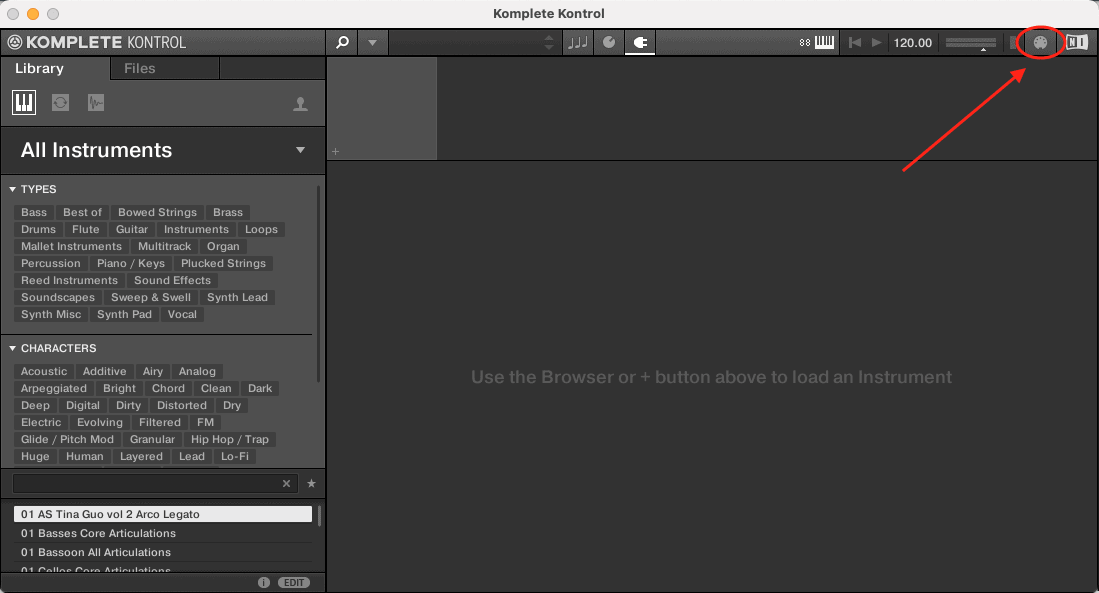Viewport: 1099px width, 593px height.
Task: Click the Komplete Kontrol logo
Action: coord(97,43)
